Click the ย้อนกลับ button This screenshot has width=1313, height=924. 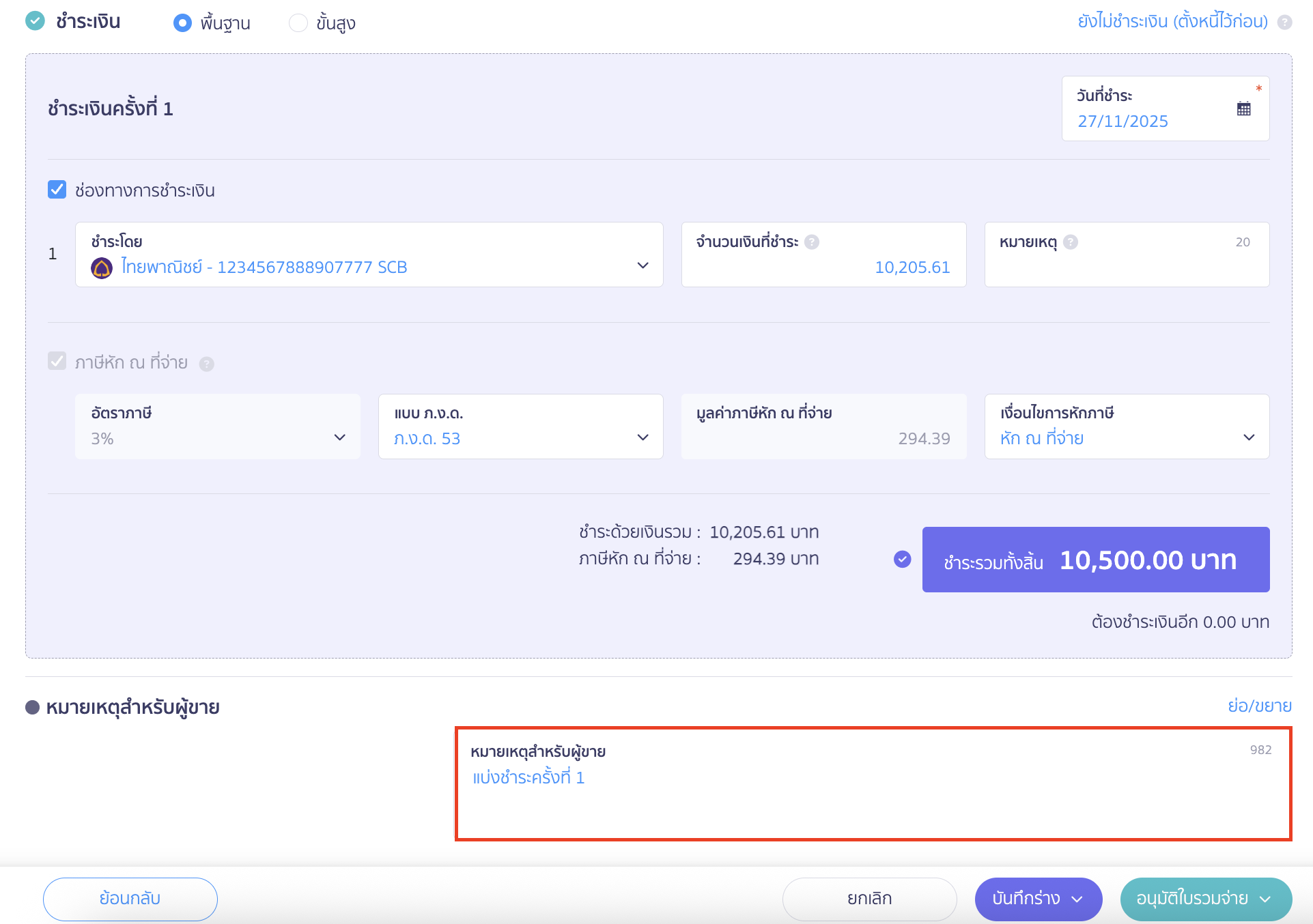130,899
